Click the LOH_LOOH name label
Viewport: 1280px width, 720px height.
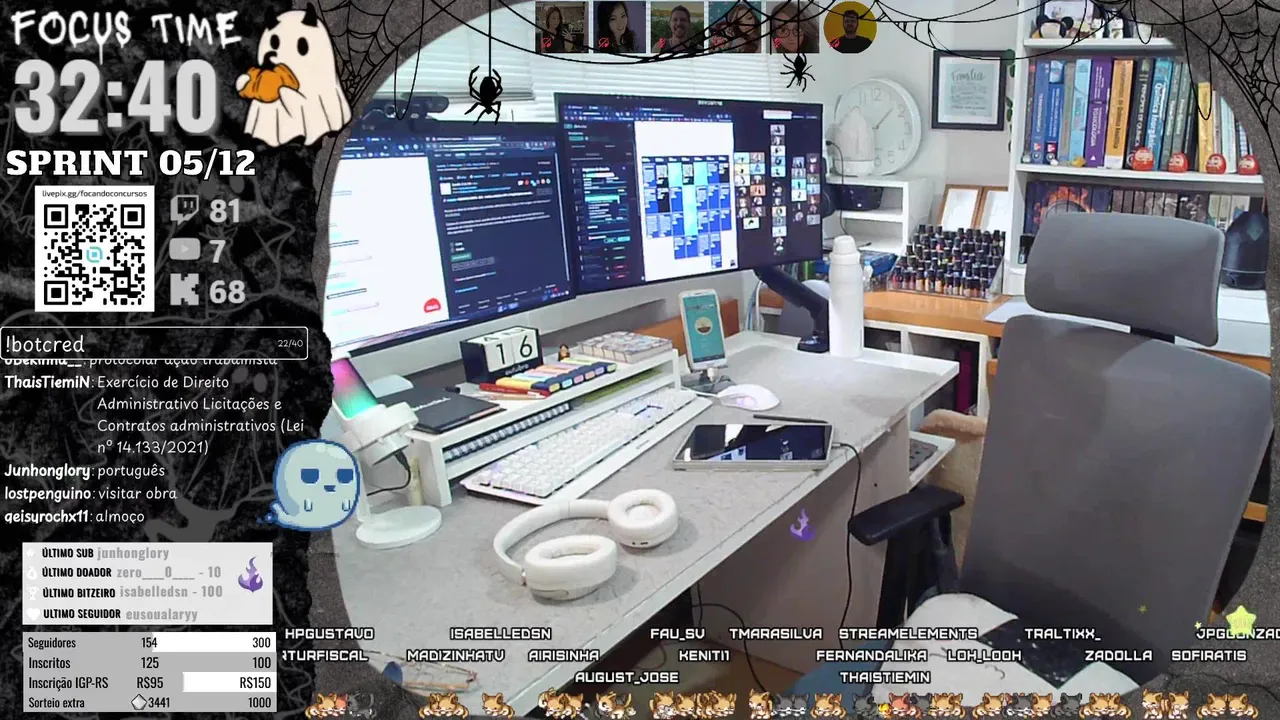coord(984,656)
